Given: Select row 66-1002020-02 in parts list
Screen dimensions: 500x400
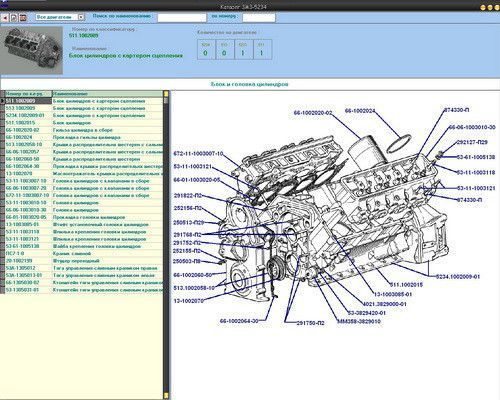Looking at the screenshot, I should point(83,130).
